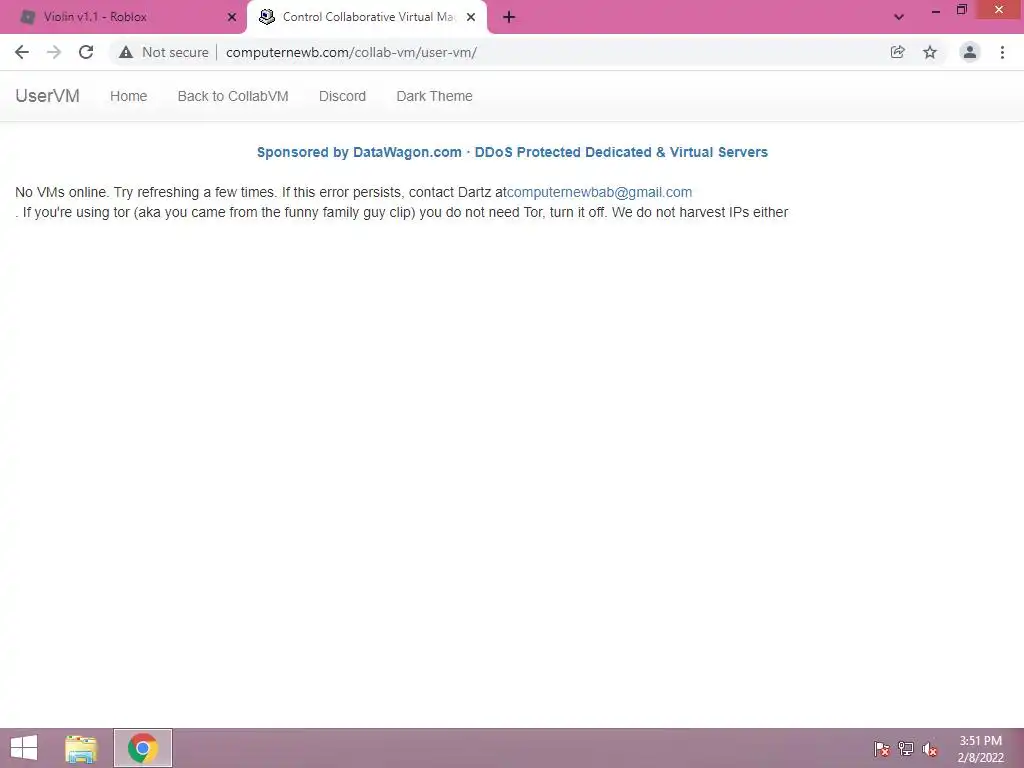The height and width of the screenshot is (768, 1024).
Task: Click the computernewbab@gmail.com email link
Action: (600, 192)
